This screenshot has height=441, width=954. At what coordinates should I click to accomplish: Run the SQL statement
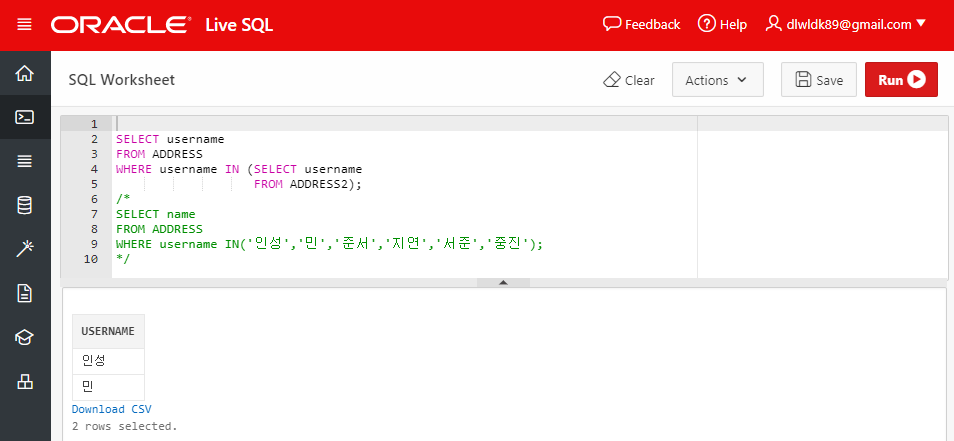coord(901,80)
